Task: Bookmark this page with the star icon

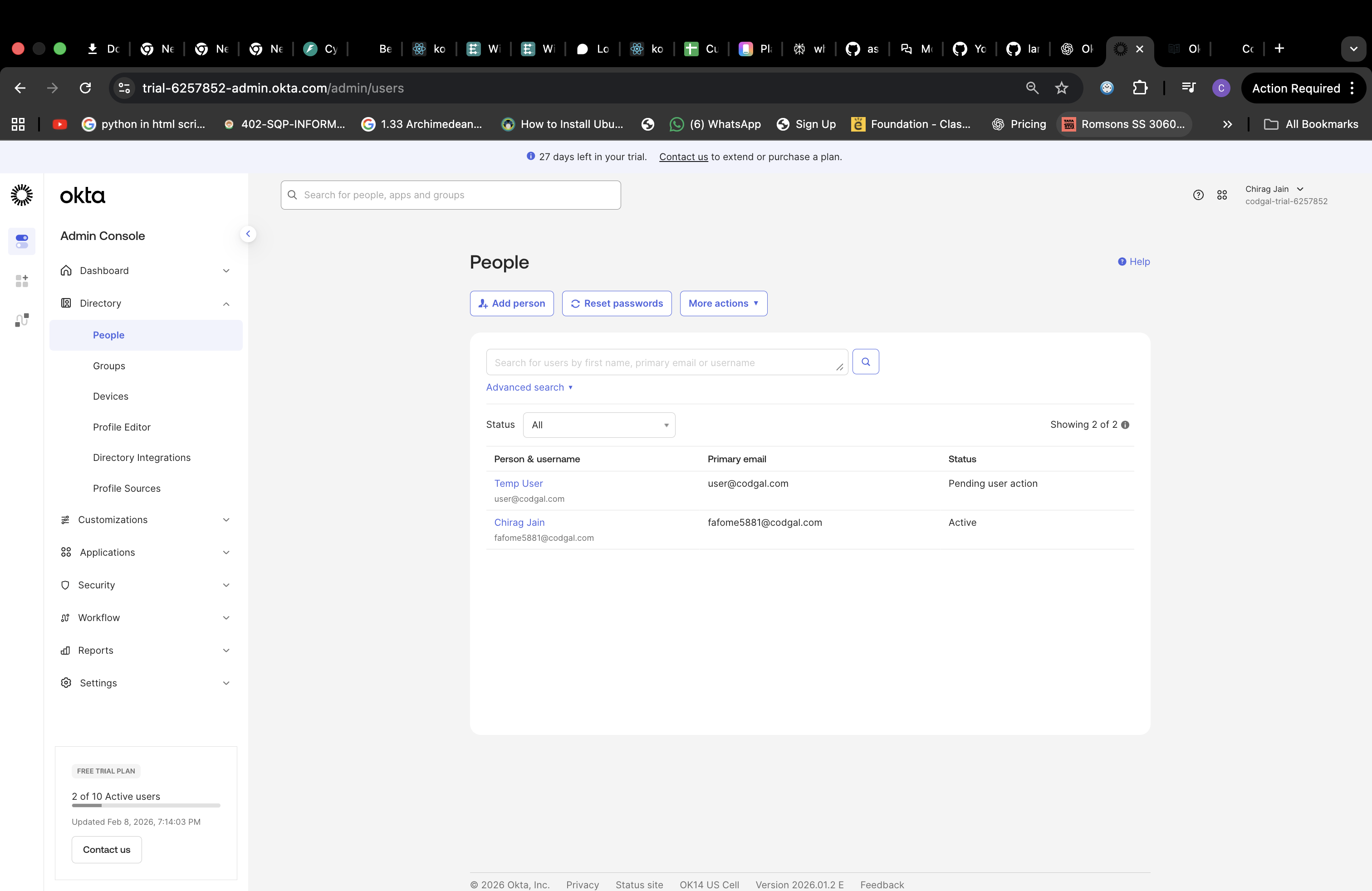Action: click(x=1061, y=88)
